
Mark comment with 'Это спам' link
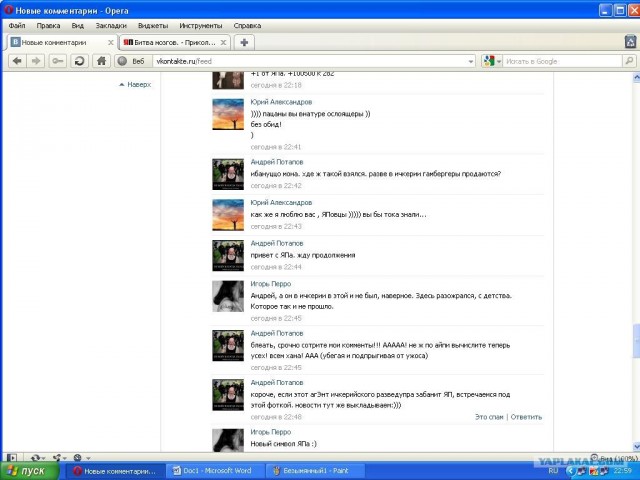tap(489, 416)
